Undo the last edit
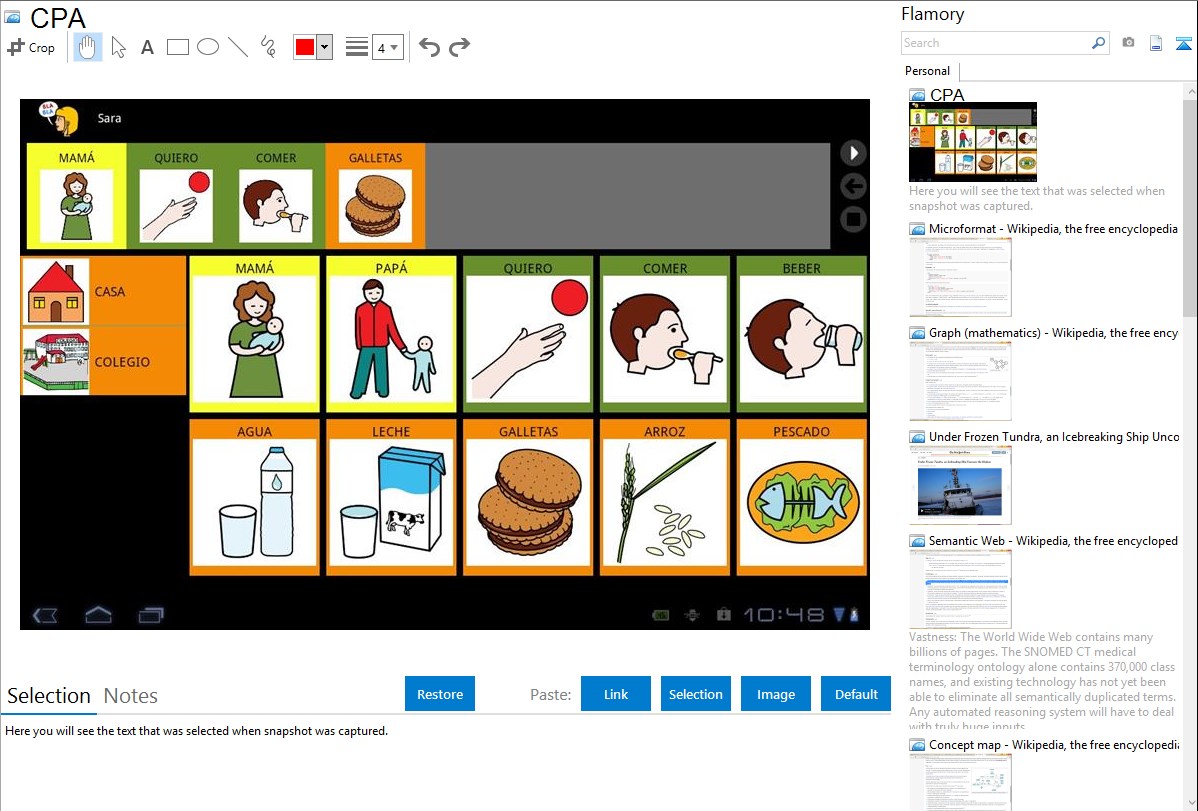This screenshot has height=811, width=1198. [429, 47]
